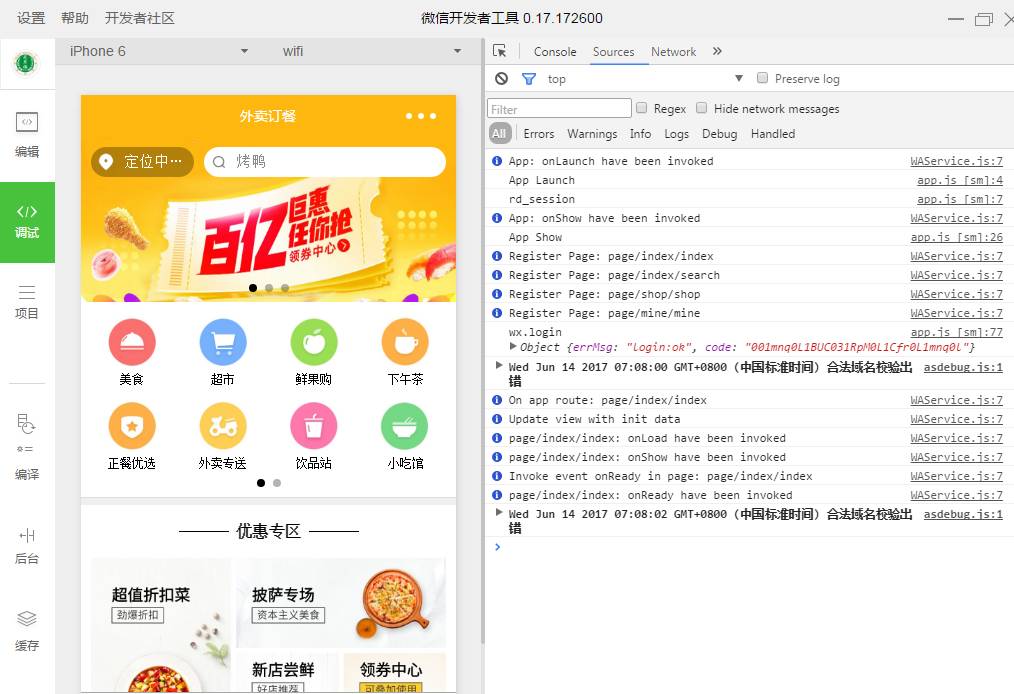Open the top execution context dropdown
1014x694 pixels.
point(645,78)
